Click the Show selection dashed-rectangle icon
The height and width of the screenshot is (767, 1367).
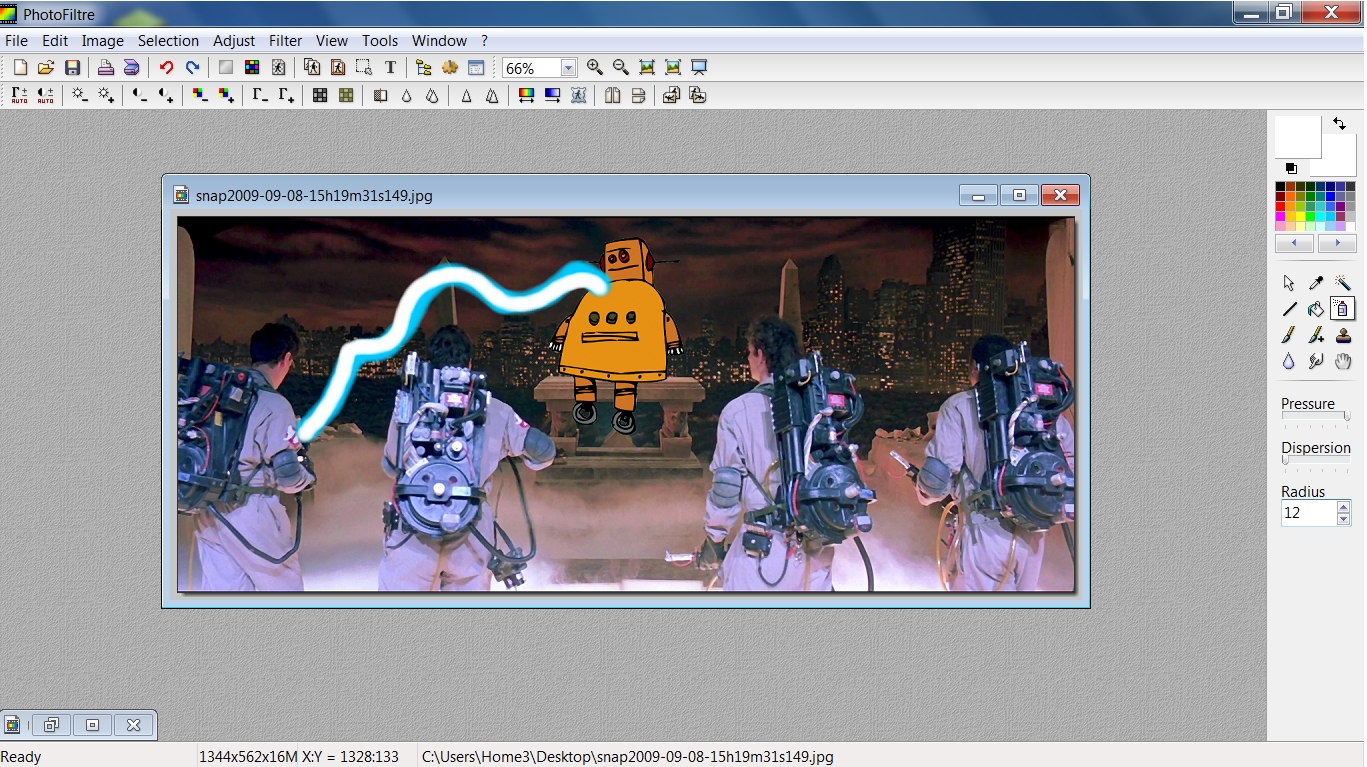click(x=364, y=68)
